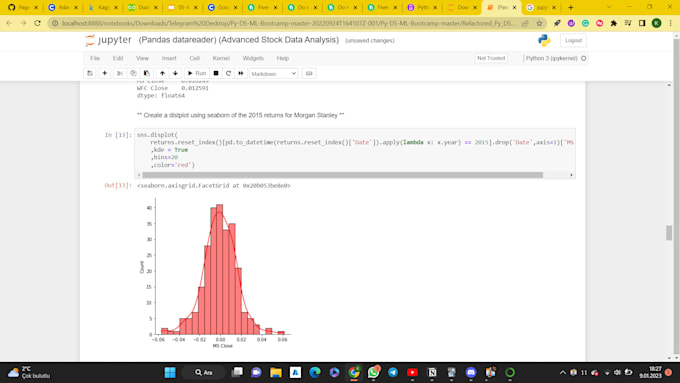The width and height of the screenshot is (680, 383).
Task: Open Discord from taskbar
Action: (471, 372)
